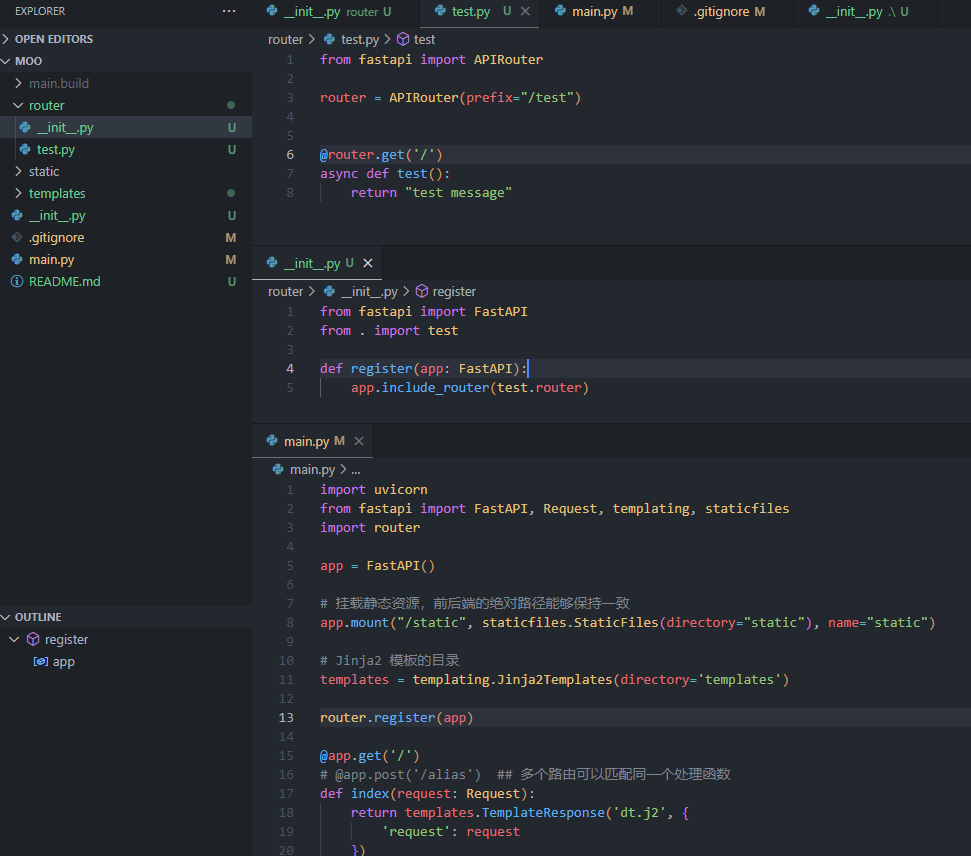Click the Python icon on the test.py tab
This screenshot has height=856, width=971.
[440, 11]
